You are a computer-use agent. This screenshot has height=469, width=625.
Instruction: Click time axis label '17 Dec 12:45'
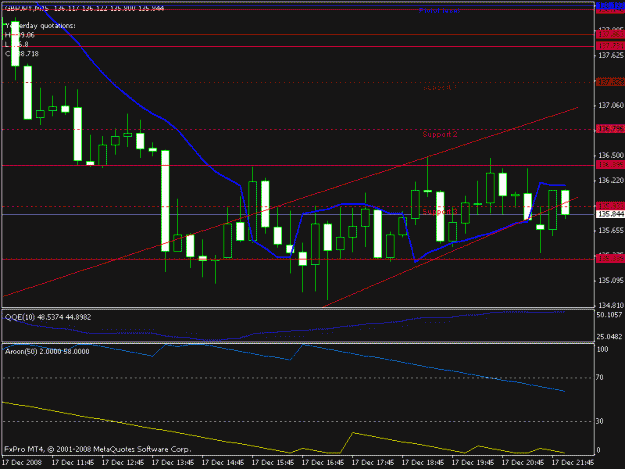click(x=123, y=462)
